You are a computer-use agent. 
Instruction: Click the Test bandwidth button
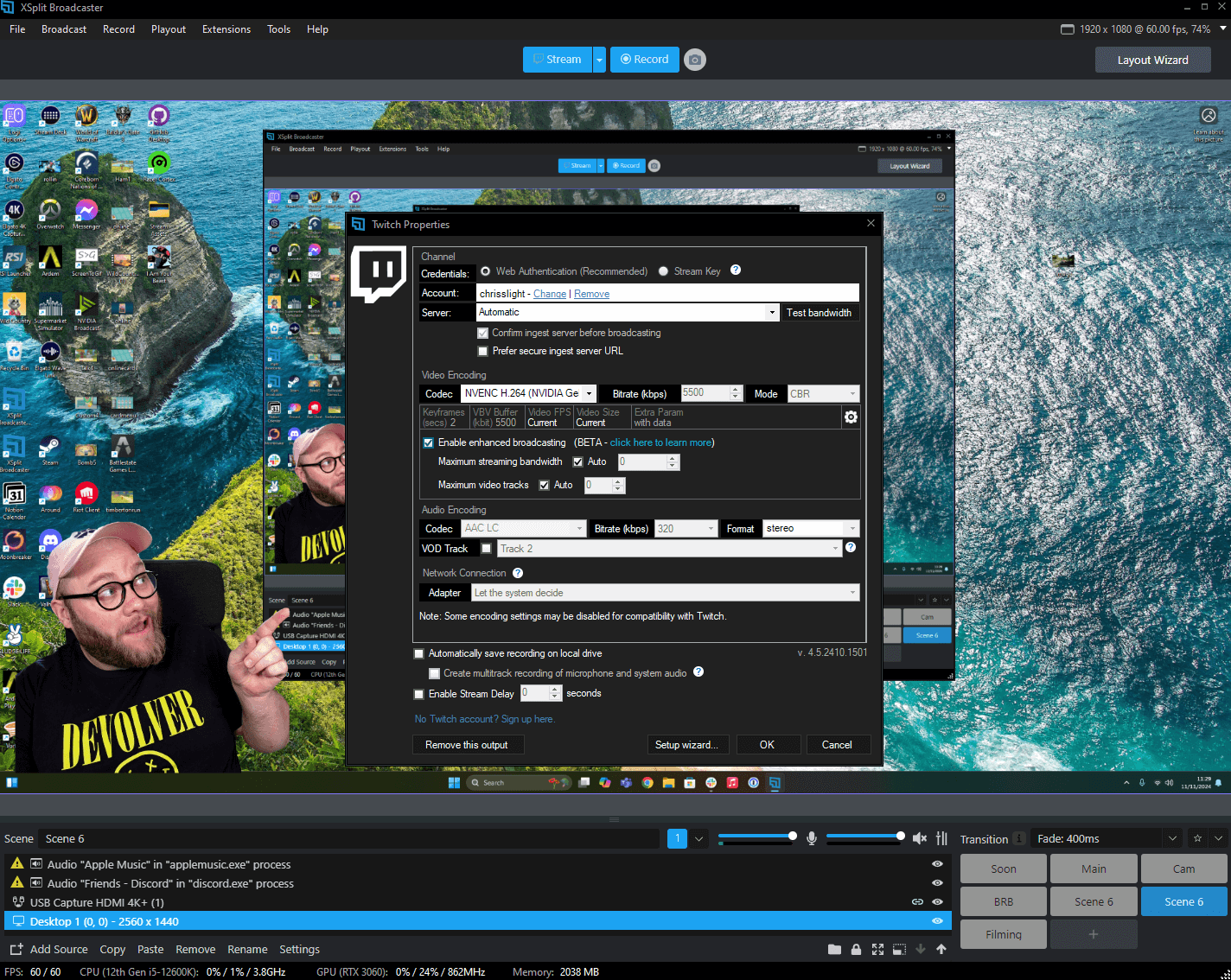click(819, 313)
